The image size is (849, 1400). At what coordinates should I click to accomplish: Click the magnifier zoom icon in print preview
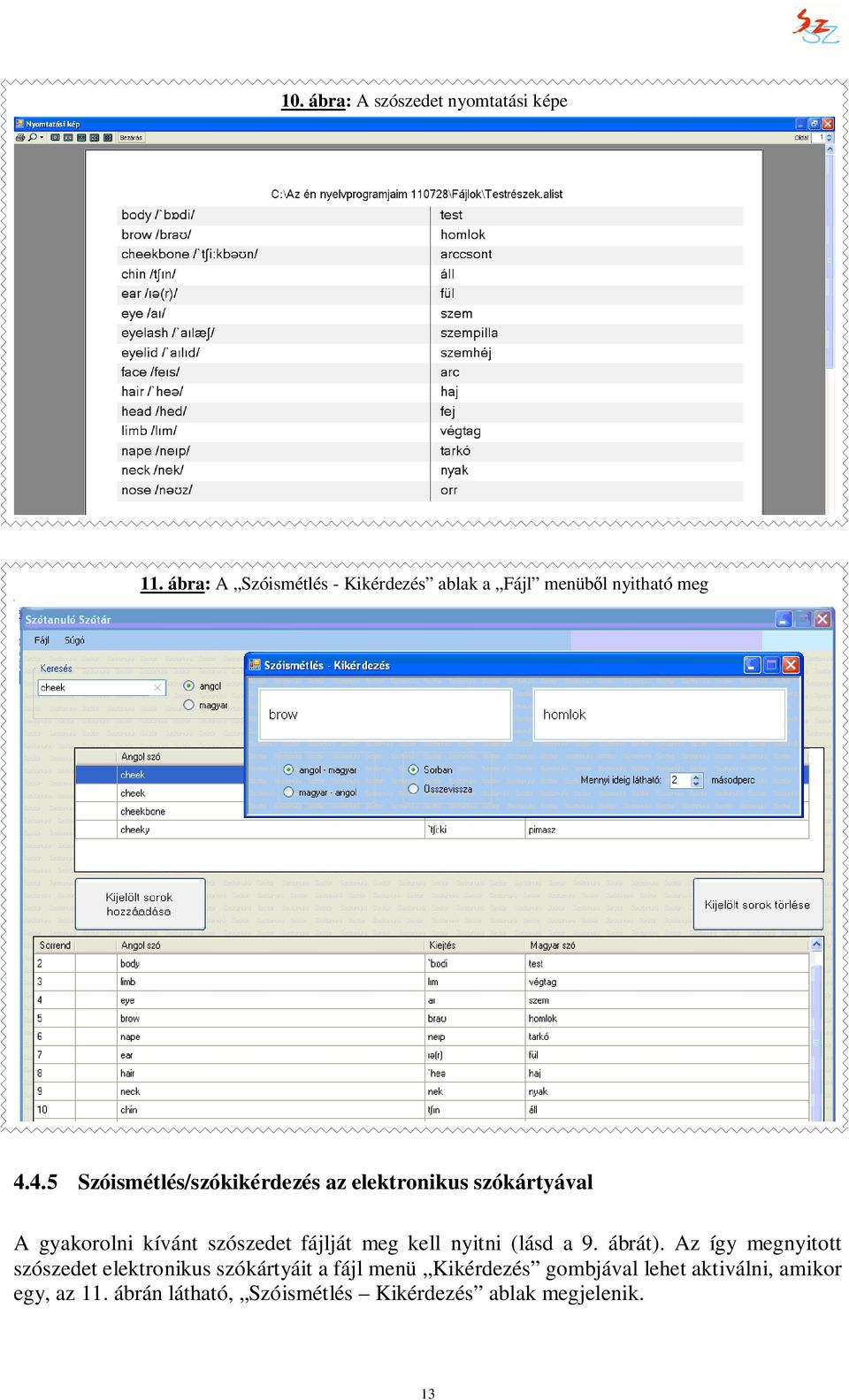pos(33,137)
